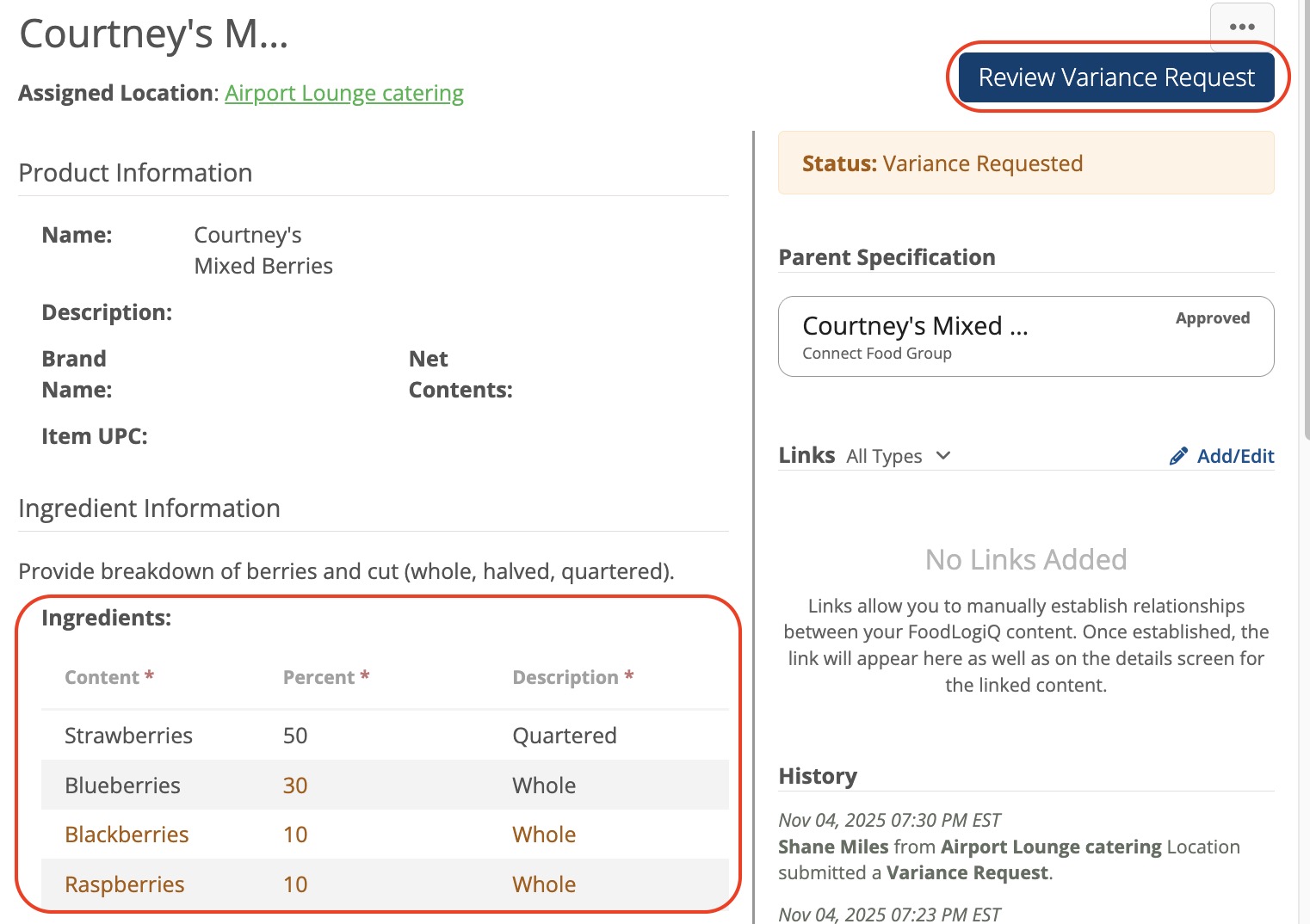This screenshot has height=924, width=1310.
Task: Click the Content column header
Action: tap(102, 677)
